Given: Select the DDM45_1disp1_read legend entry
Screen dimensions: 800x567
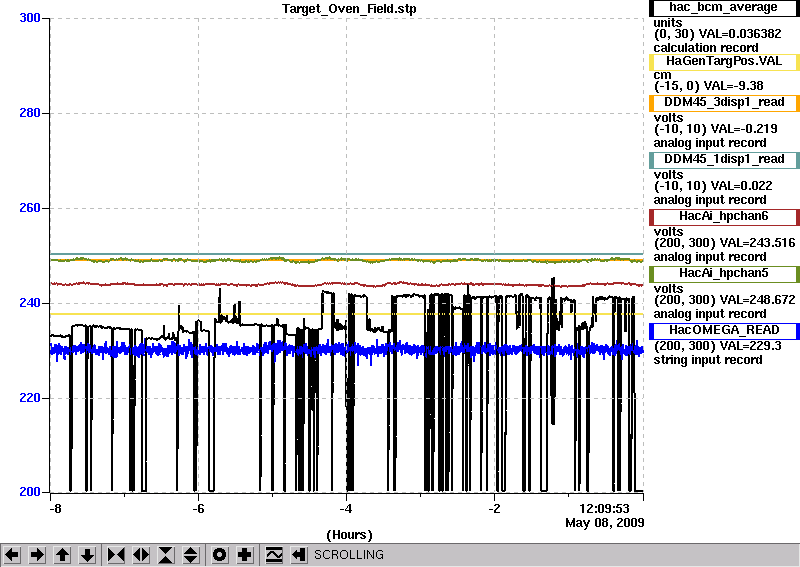Looking at the screenshot, I should pos(724,160).
